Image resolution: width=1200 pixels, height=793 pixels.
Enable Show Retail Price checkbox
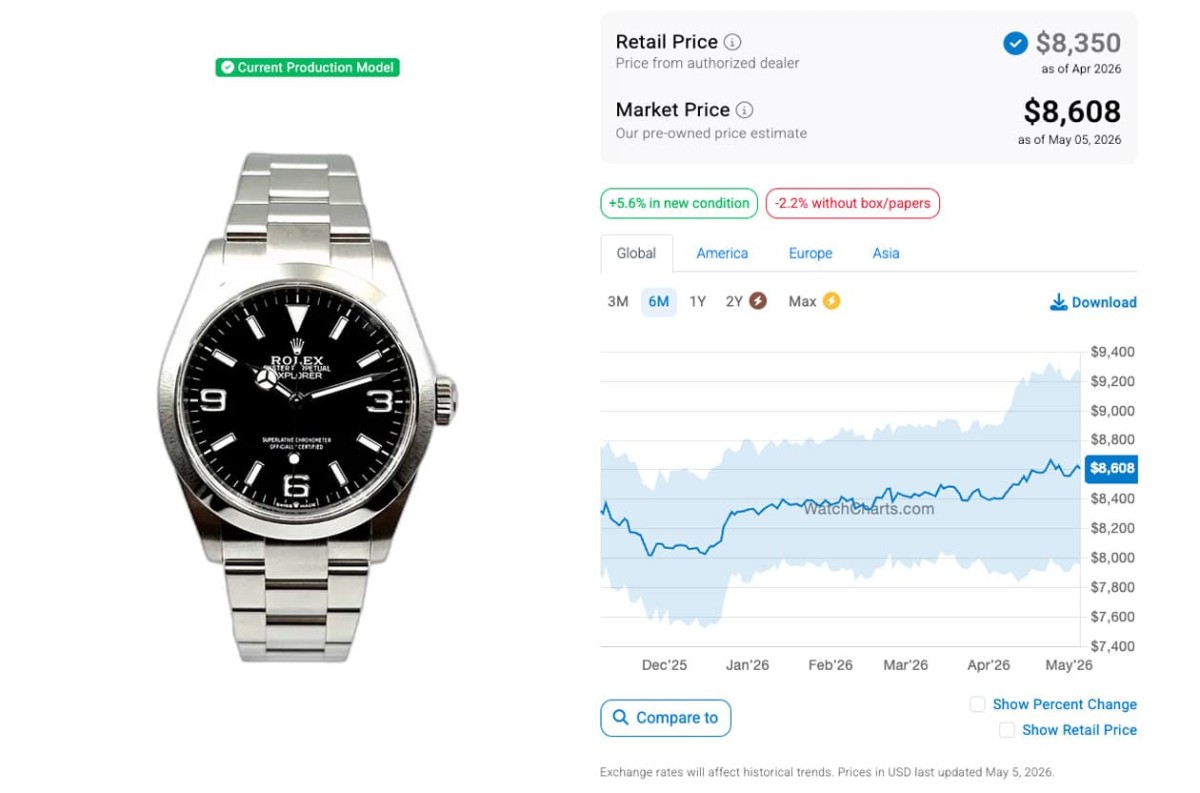[x=1007, y=730]
